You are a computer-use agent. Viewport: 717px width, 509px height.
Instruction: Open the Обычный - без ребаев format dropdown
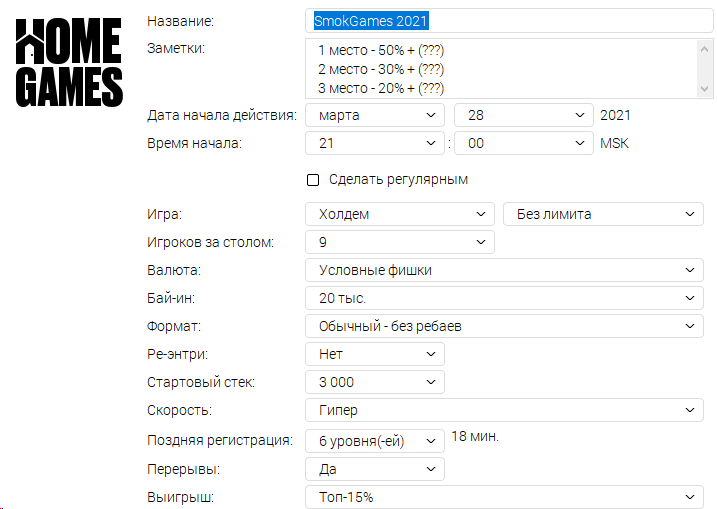(504, 326)
